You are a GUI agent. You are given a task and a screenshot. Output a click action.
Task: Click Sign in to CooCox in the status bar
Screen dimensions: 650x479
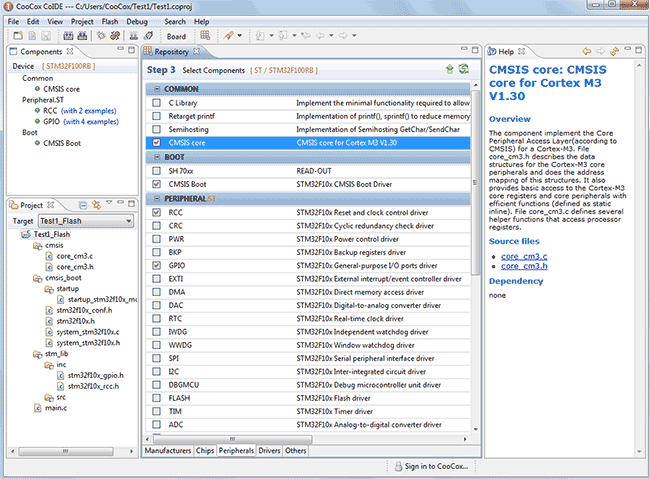tap(431, 466)
